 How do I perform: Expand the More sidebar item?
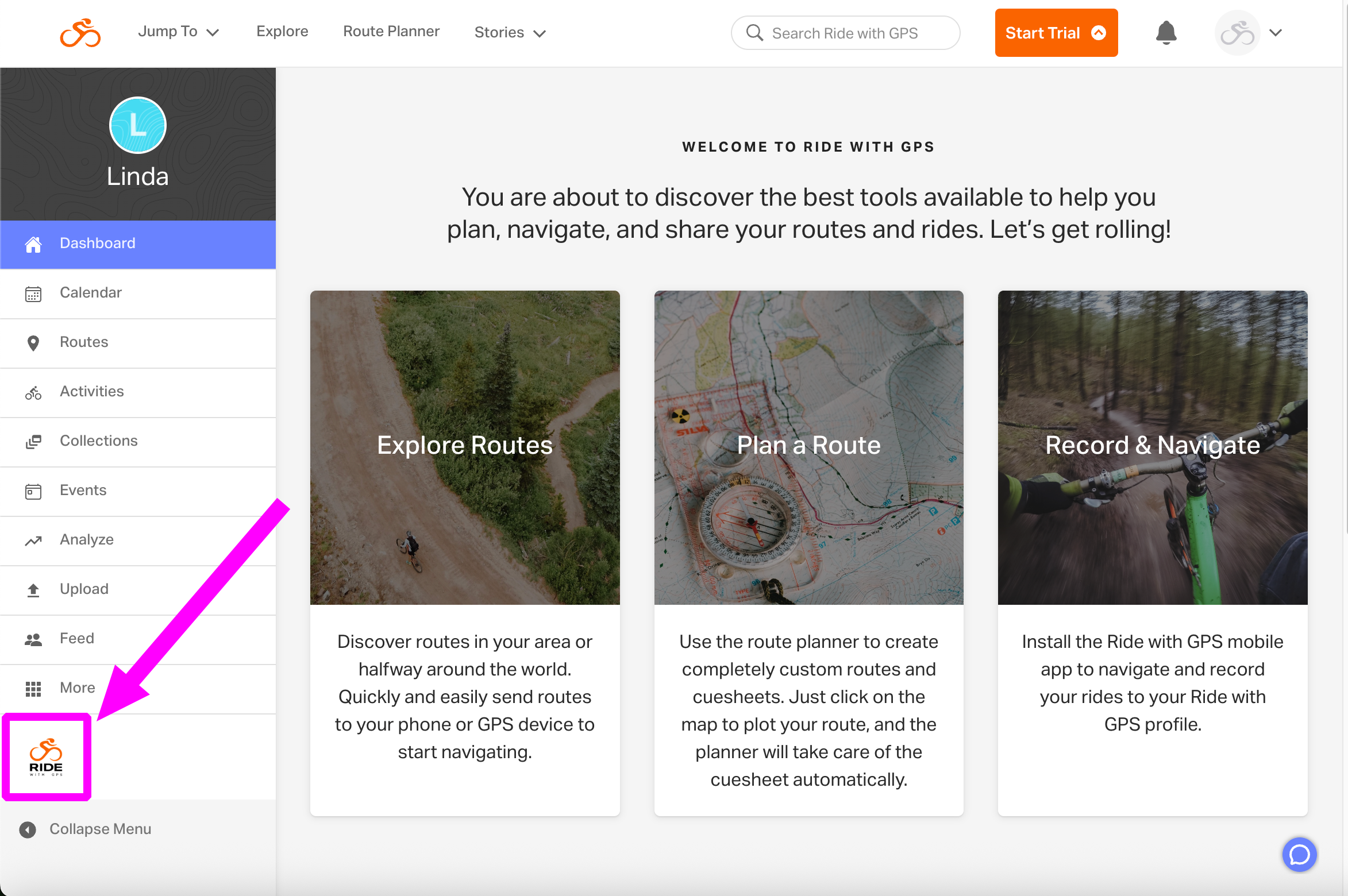[138, 688]
